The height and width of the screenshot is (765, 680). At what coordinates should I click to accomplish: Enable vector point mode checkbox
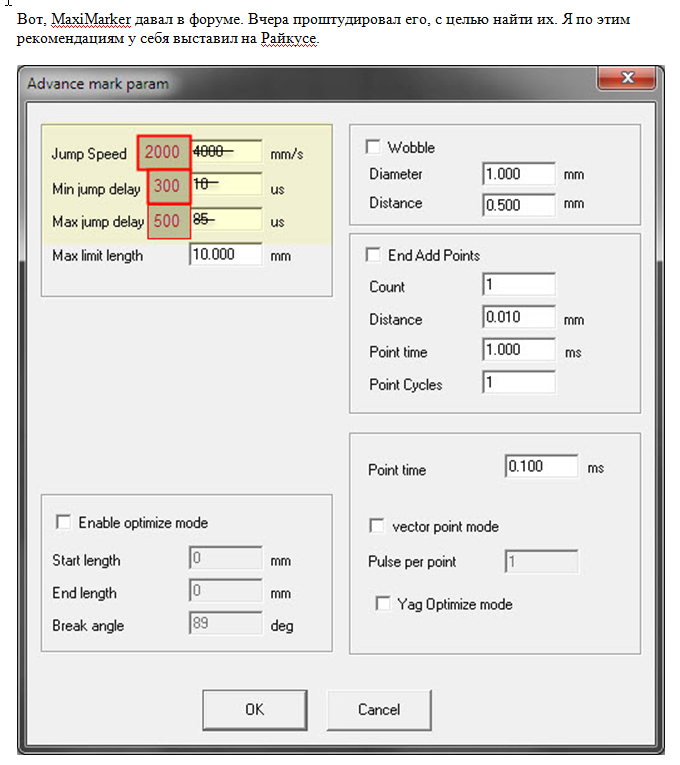(377, 526)
